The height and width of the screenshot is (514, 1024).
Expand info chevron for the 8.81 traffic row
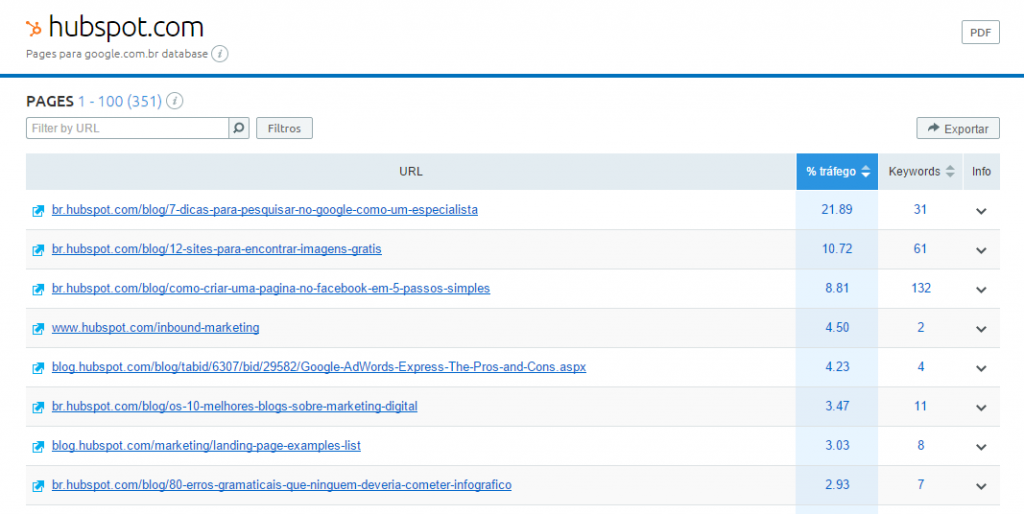(x=981, y=289)
